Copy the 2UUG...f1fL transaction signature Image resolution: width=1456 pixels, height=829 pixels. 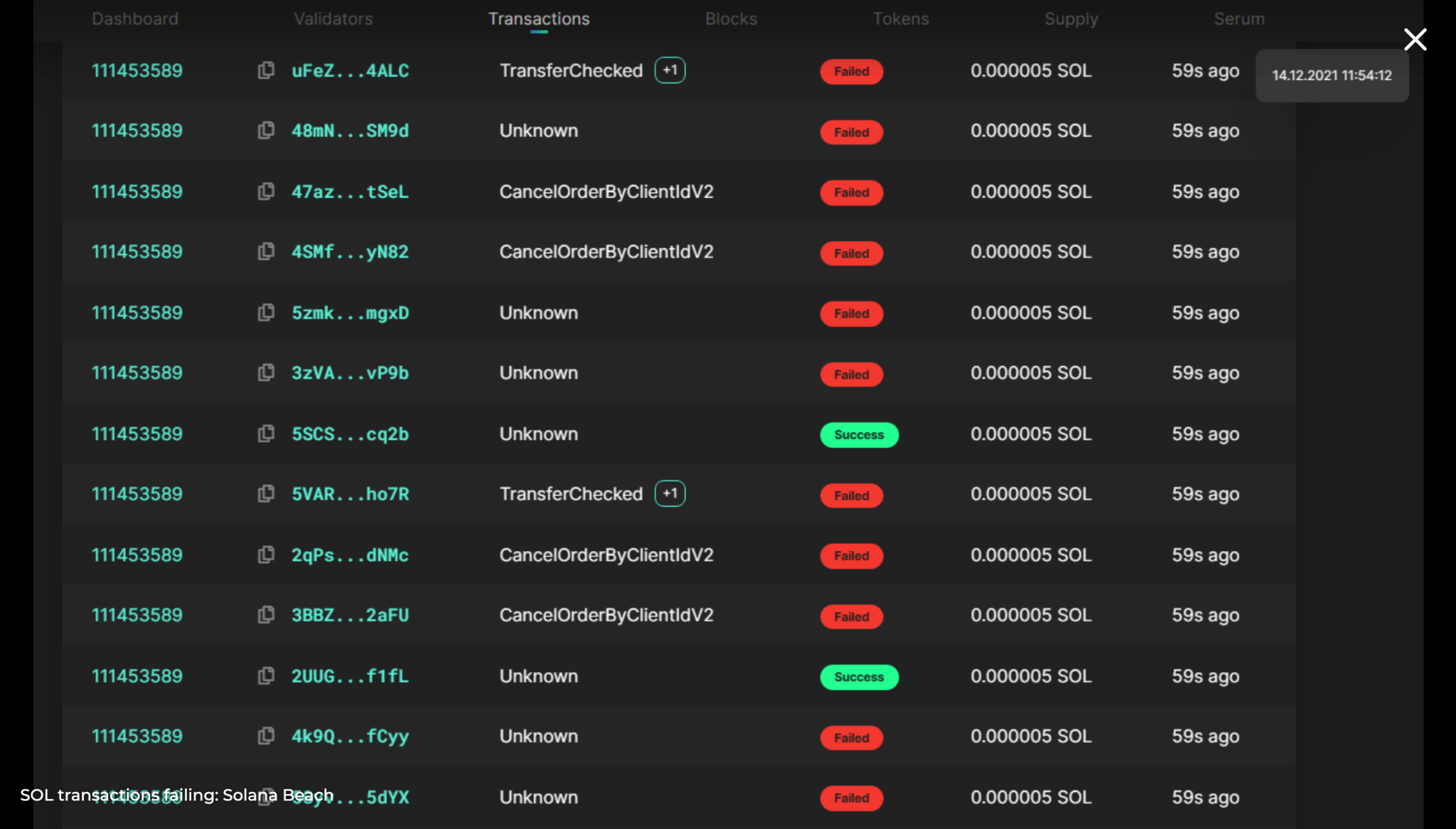(266, 675)
